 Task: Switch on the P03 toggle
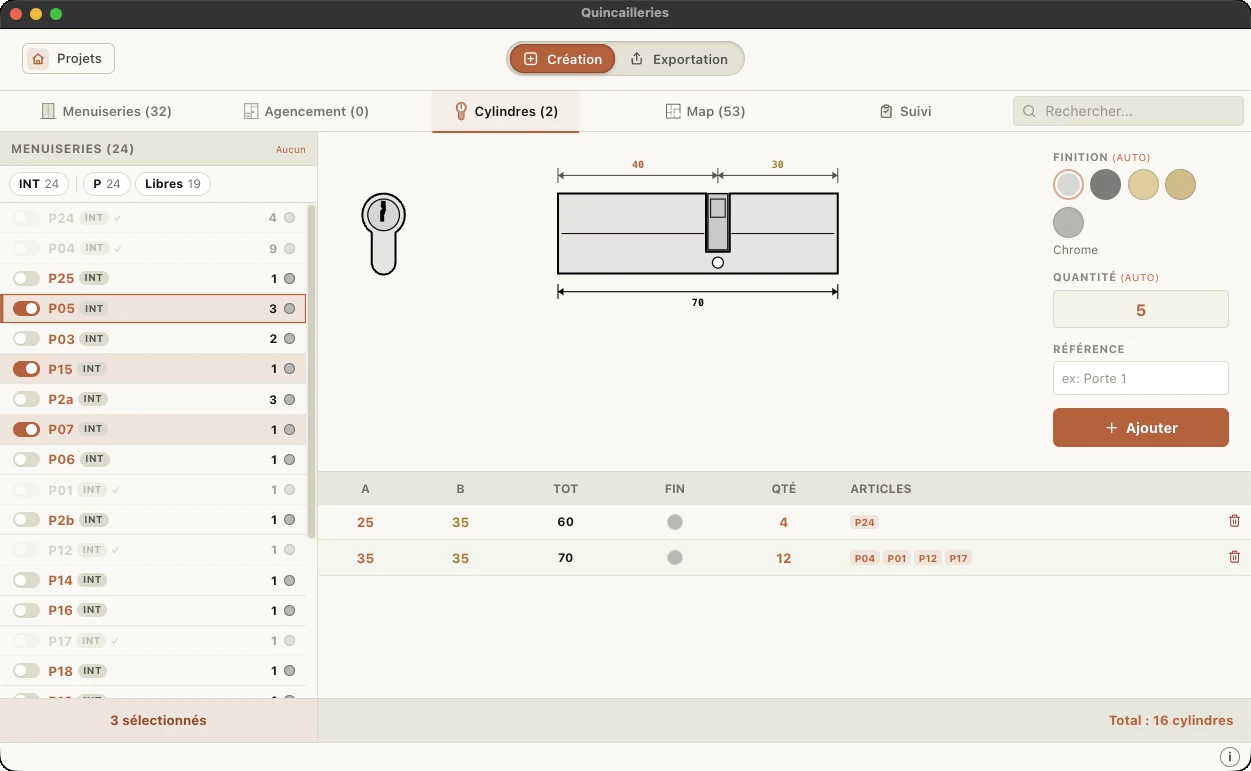coord(27,339)
